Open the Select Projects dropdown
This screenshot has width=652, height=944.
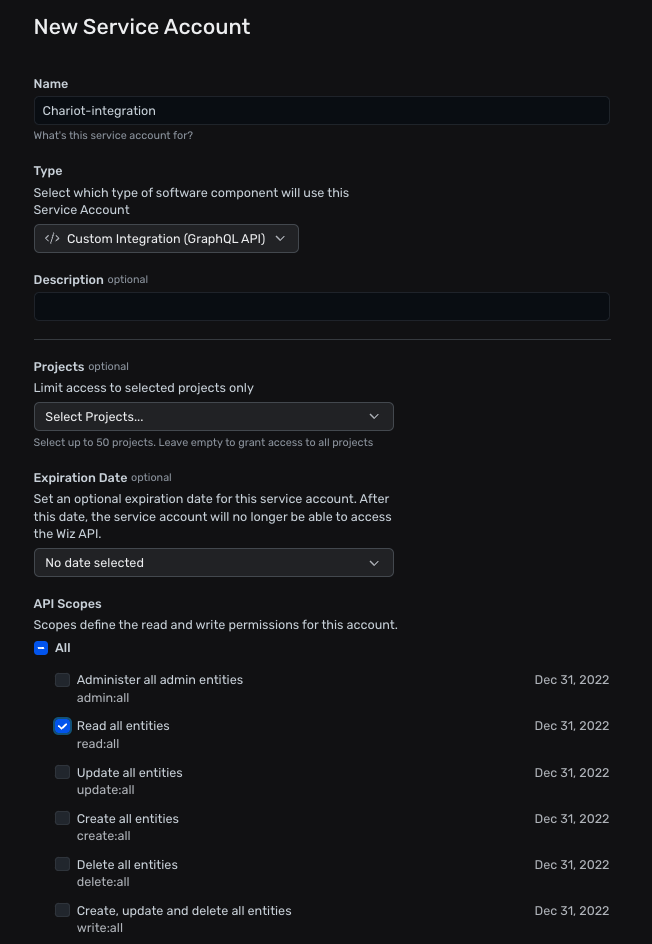pos(214,417)
